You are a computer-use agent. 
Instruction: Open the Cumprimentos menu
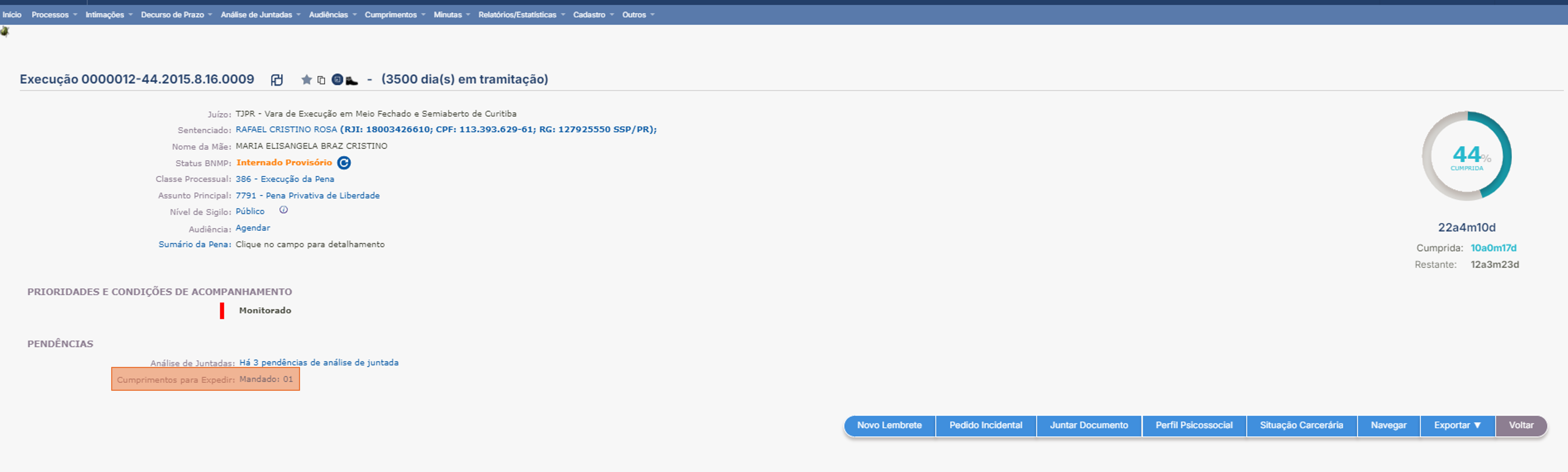point(395,15)
